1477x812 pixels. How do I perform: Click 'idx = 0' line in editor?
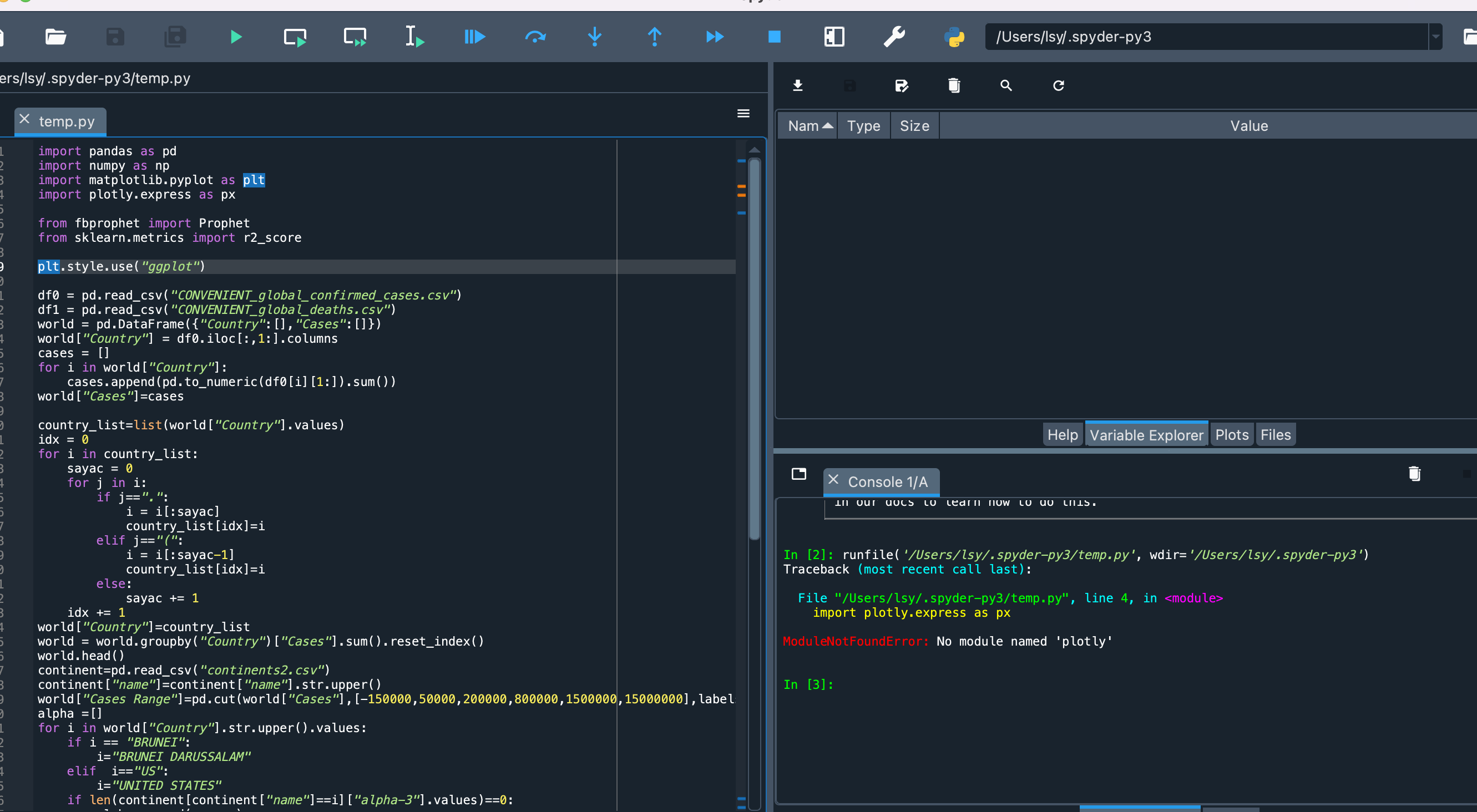(x=63, y=440)
